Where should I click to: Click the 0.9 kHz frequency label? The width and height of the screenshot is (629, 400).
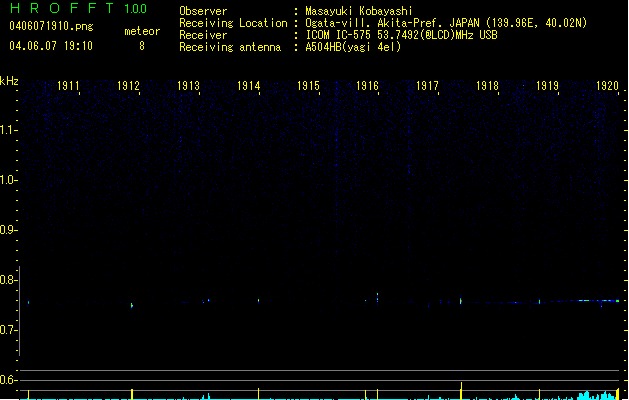(x=8, y=230)
